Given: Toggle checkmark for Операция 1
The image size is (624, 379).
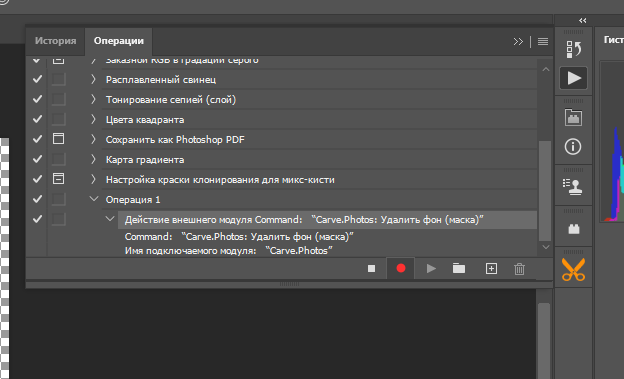Looking at the screenshot, I should point(37,199).
